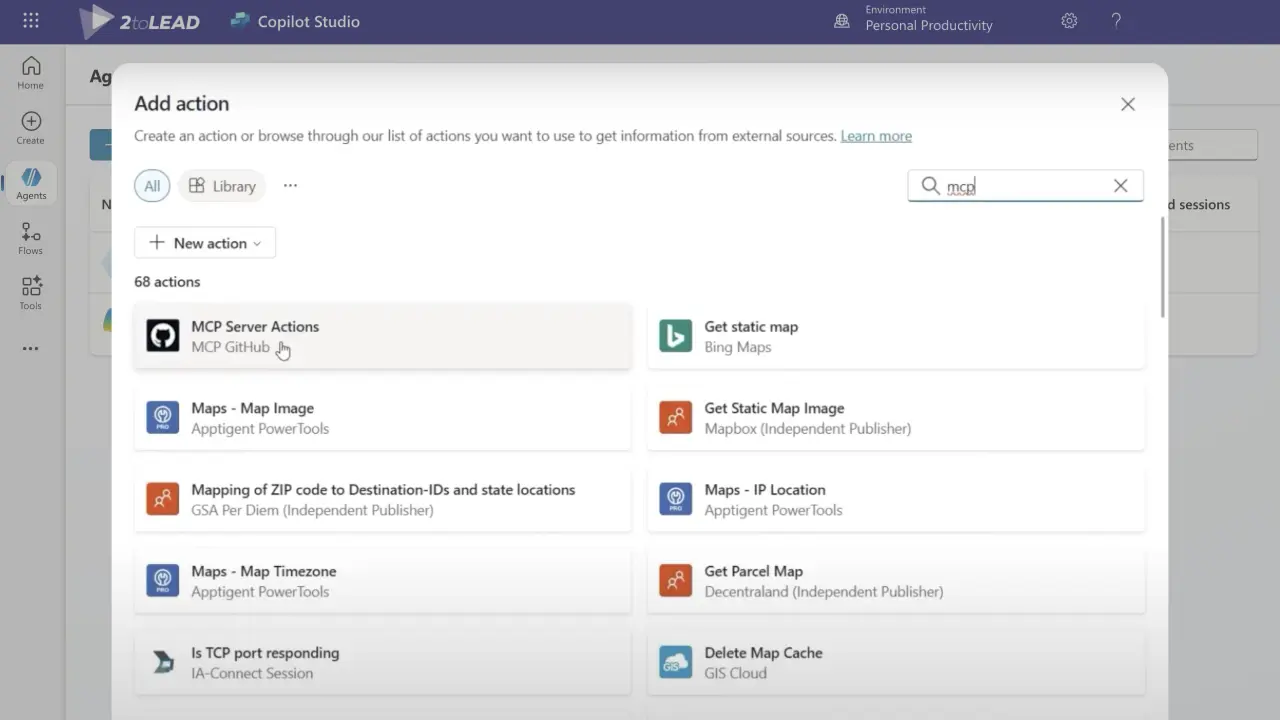Viewport: 1280px width, 720px height.
Task: Click the Add action dialog title
Action: 181,104
